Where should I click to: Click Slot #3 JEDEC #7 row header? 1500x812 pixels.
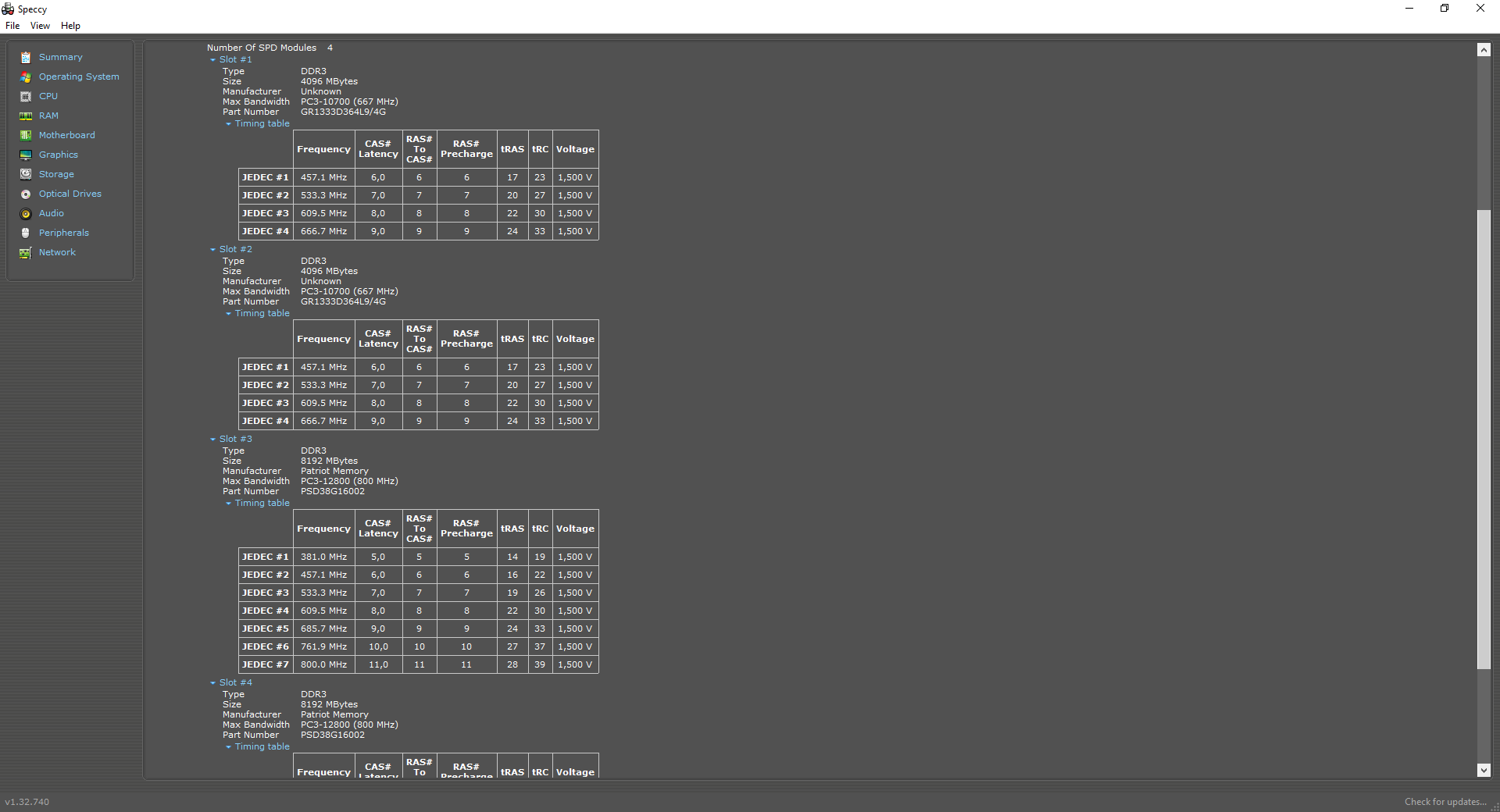pyautogui.click(x=266, y=664)
